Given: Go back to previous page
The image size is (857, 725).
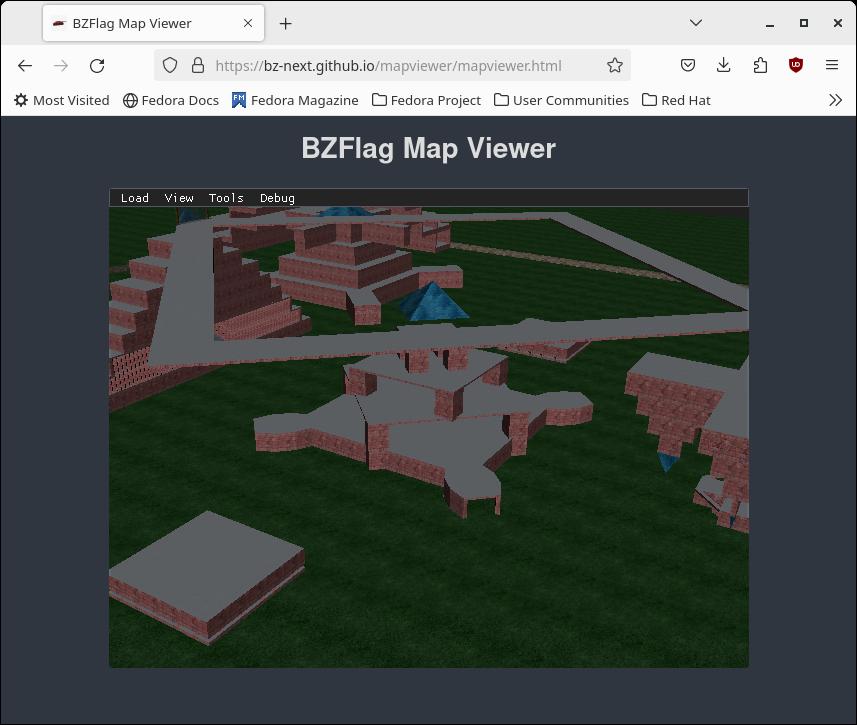Looking at the screenshot, I should (x=25, y=66).
